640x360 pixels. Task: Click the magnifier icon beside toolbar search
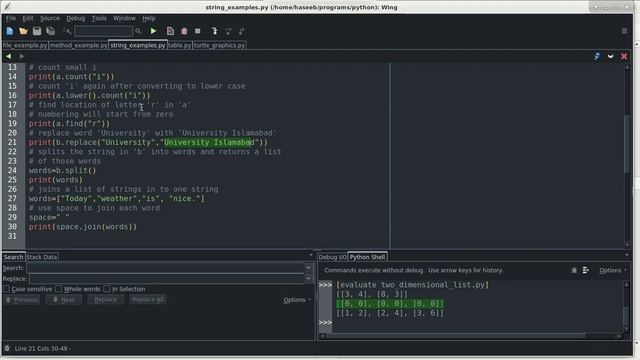[138, 31]
